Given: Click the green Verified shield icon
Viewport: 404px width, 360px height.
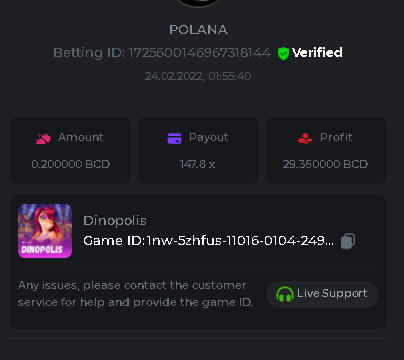Looking at the screenshot, I should pyautogui.click(x=283, y=53).
